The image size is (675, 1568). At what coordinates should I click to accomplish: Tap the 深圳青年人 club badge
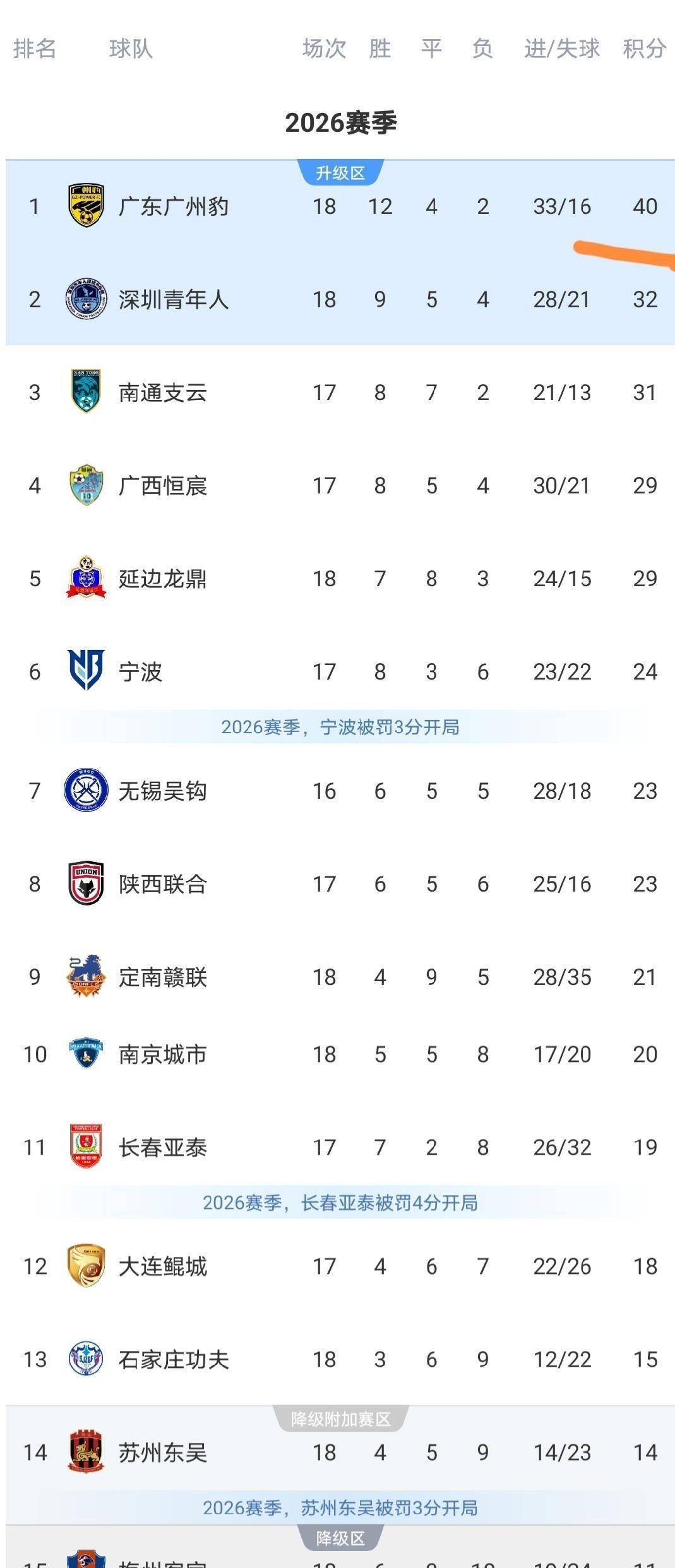click(86, 299)
